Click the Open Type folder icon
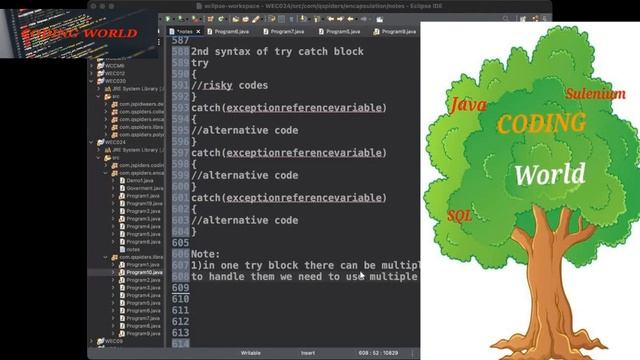640x360 pixels. click(236, 19)
